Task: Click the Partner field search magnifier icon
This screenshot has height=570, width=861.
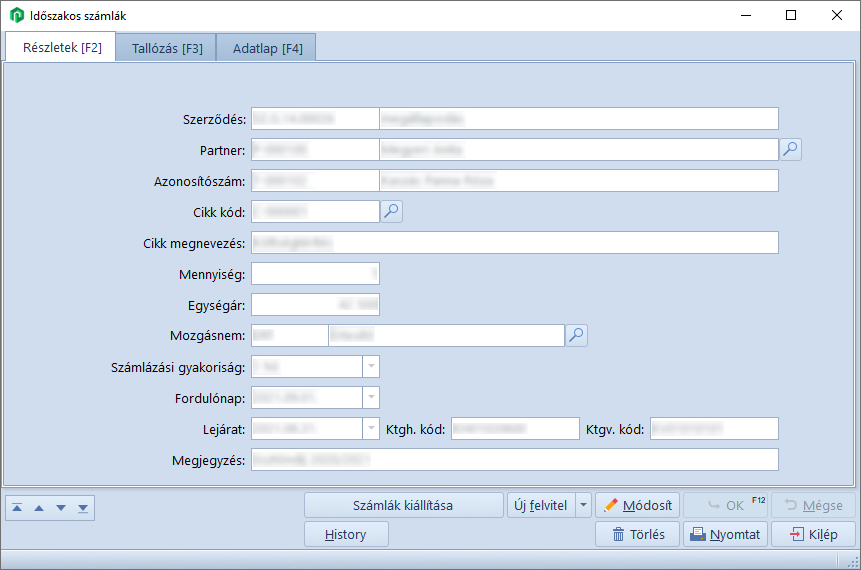Action: click(790, 150)
